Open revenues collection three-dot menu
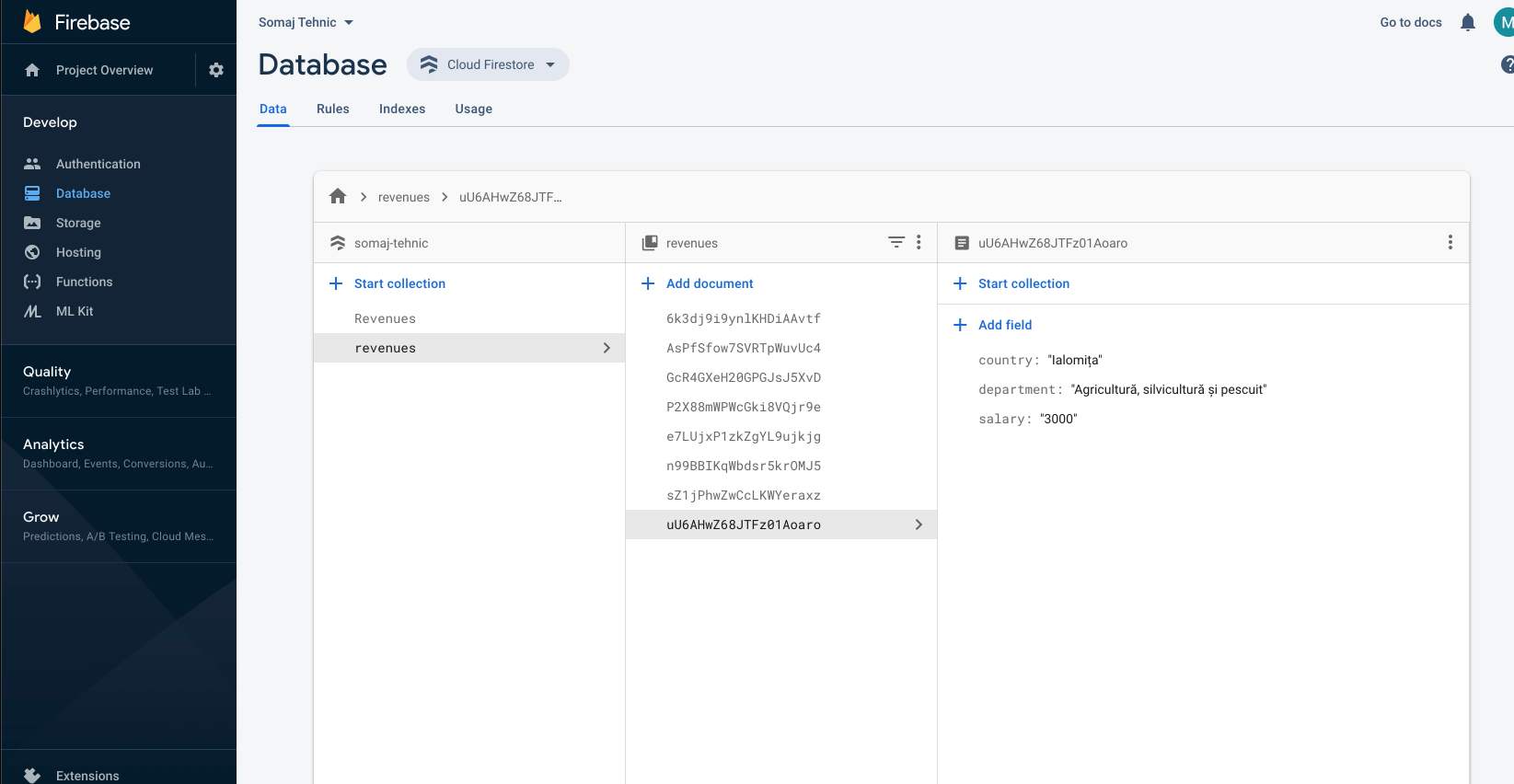 pyautogui.click(x=919, y=242)
